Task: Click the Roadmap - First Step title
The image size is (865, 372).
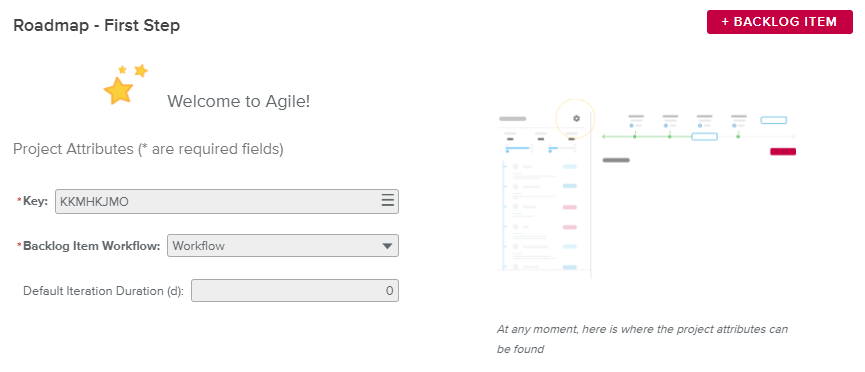Action: coord(97,25)
